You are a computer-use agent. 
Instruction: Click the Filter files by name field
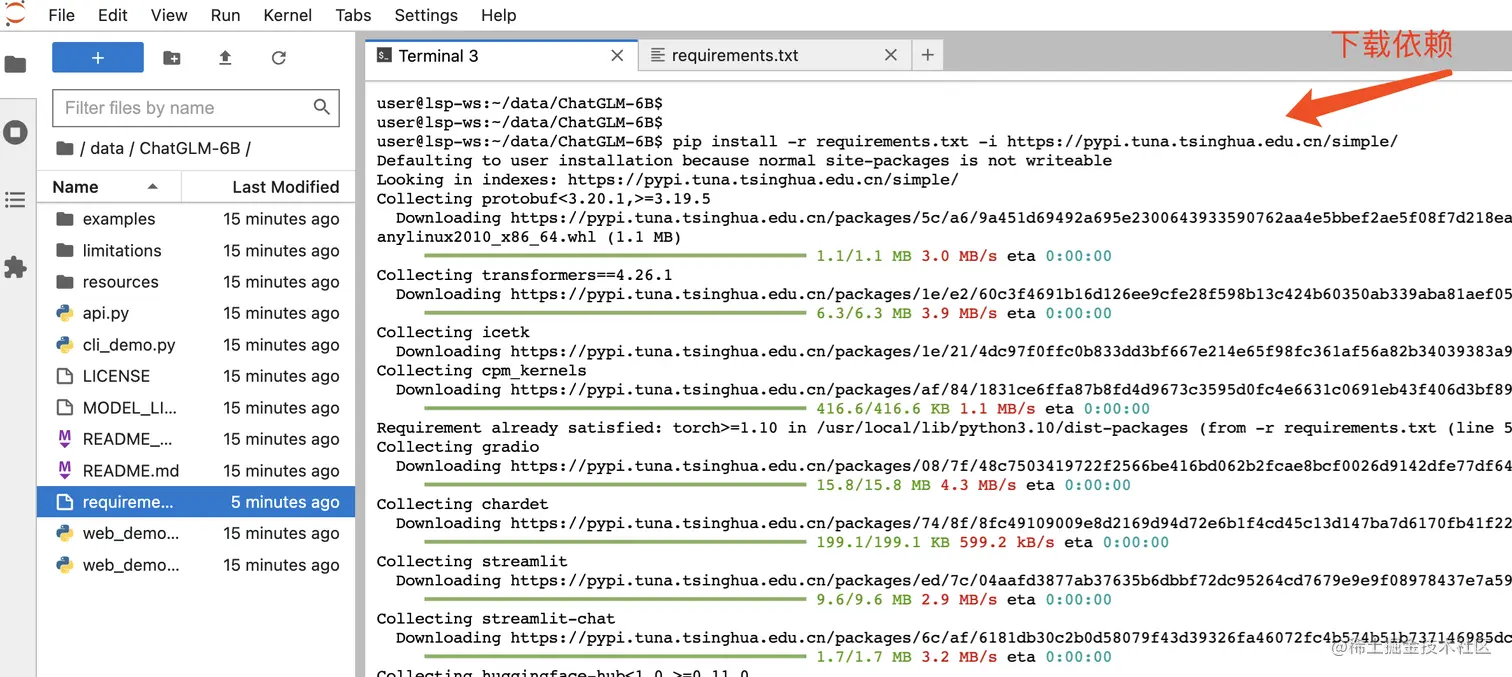tap(196, 108)
